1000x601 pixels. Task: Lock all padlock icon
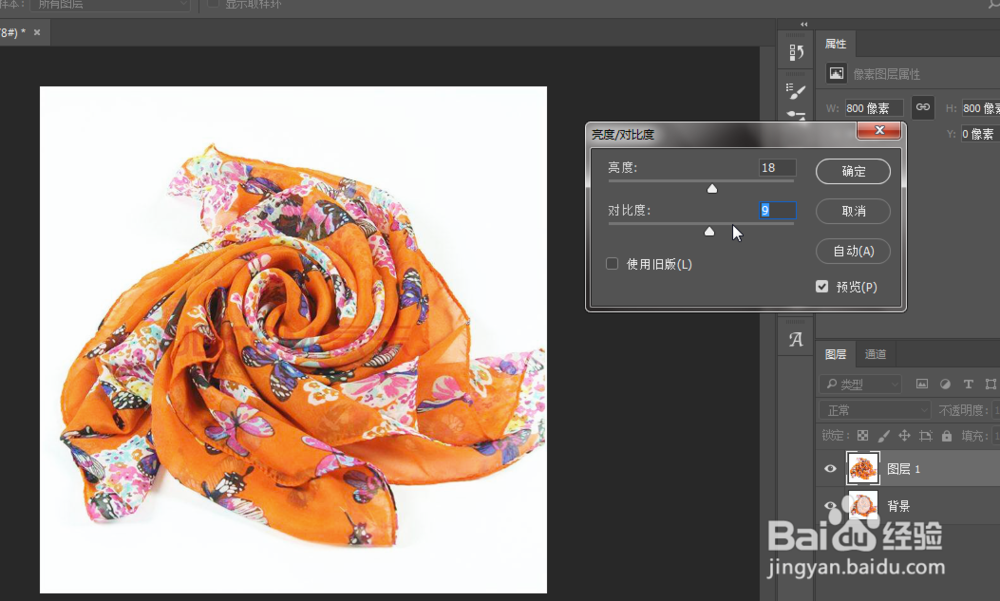pyautogui.click(x=946, y=436)
